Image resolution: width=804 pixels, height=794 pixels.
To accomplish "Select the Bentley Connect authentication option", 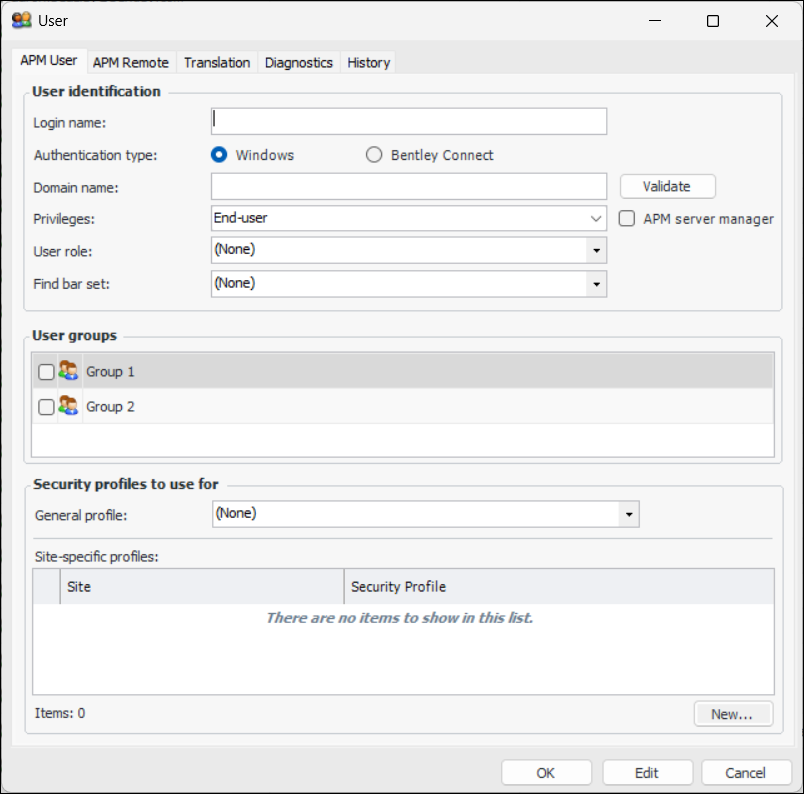I will click(x=374, y=154).
